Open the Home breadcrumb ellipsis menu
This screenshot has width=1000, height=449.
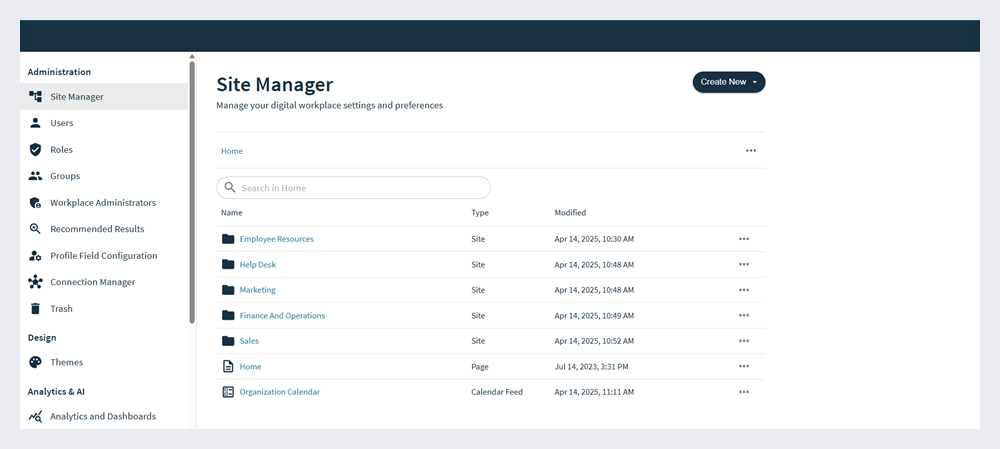click(x=750, y=151)
